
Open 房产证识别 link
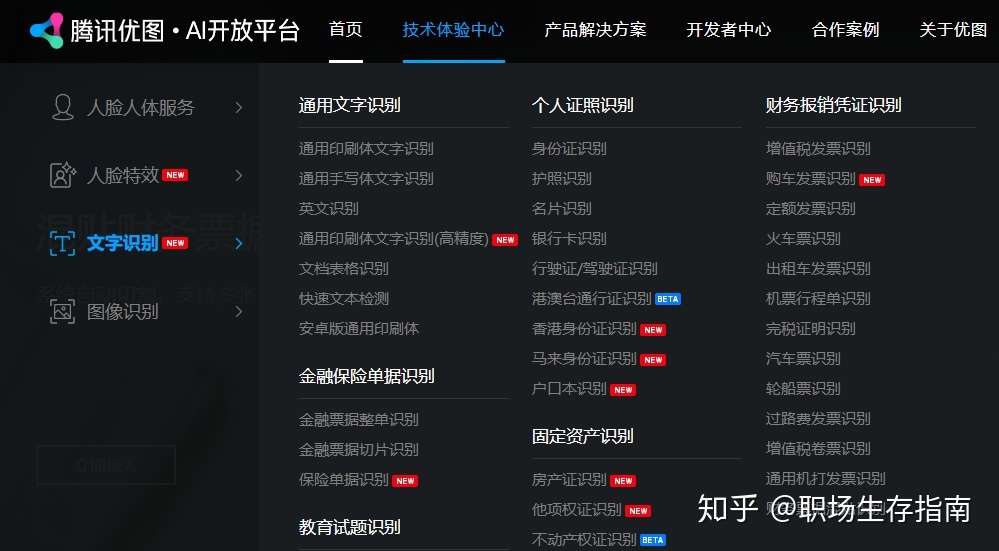pos(584,480)
